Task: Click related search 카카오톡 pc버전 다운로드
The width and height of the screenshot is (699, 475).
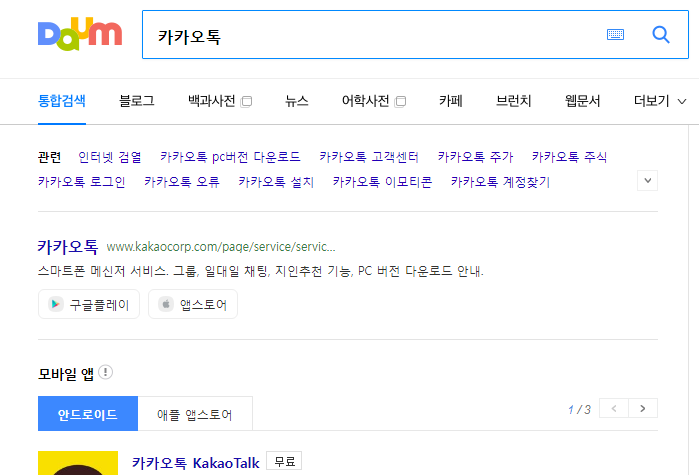Action: [x=230, y=157]
